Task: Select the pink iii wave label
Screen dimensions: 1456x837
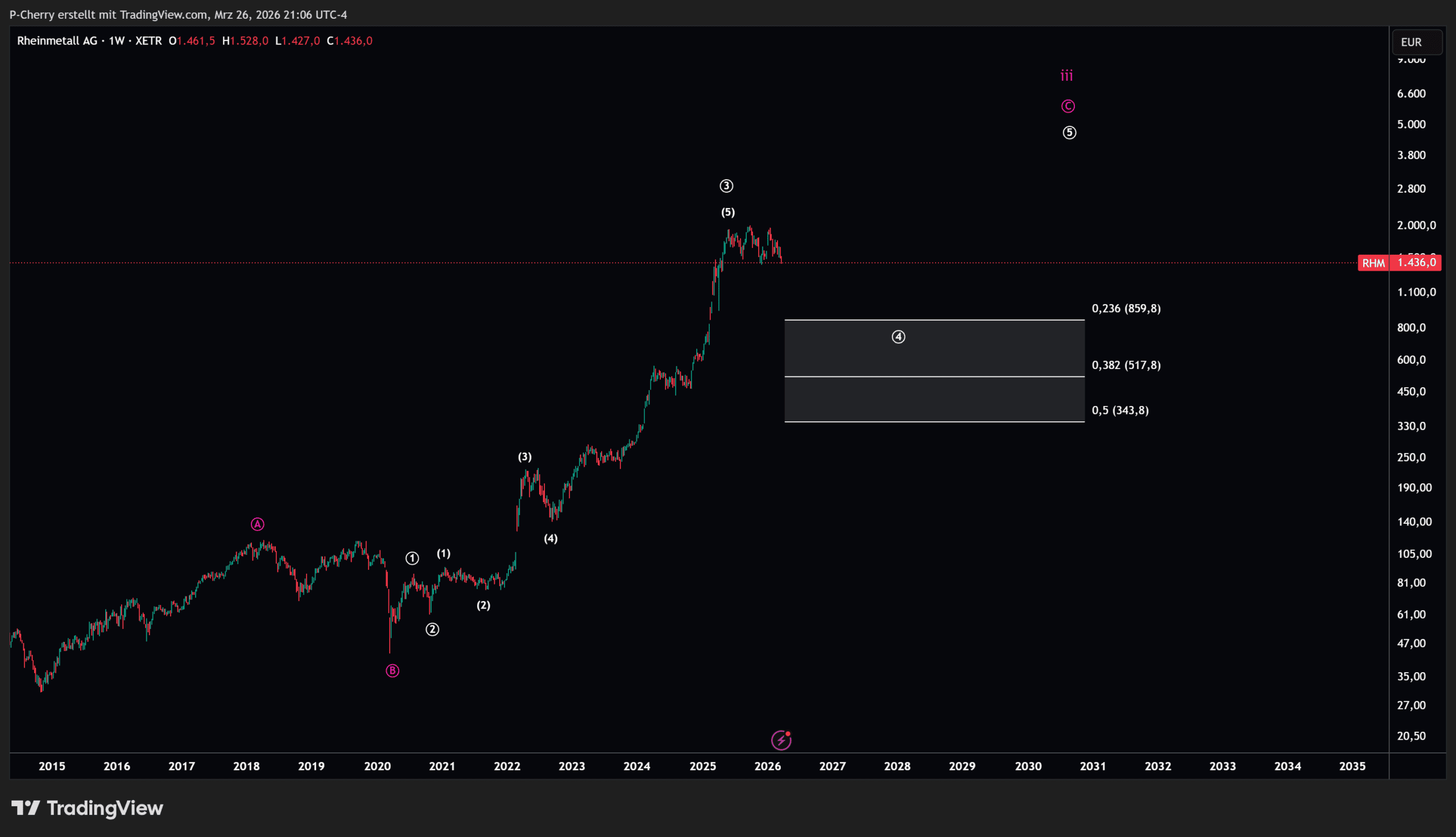Action: [1066, 76]
